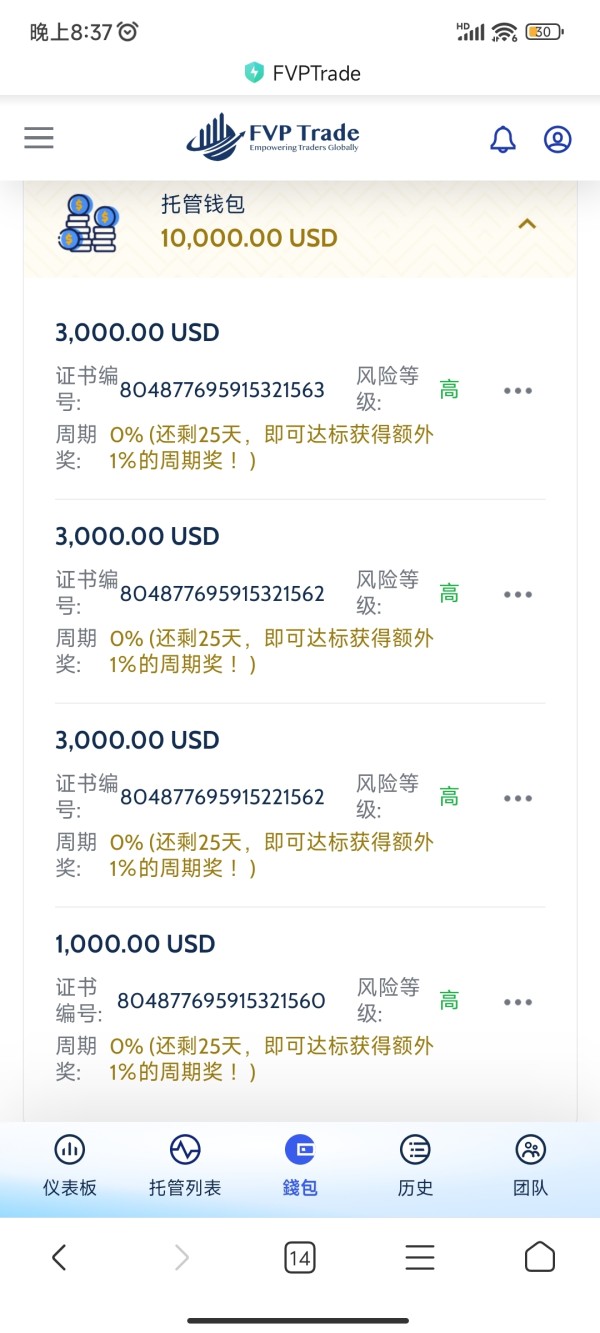Open the hamburger menu
The image size is (600, 1333).
click(x=39, y=138)
